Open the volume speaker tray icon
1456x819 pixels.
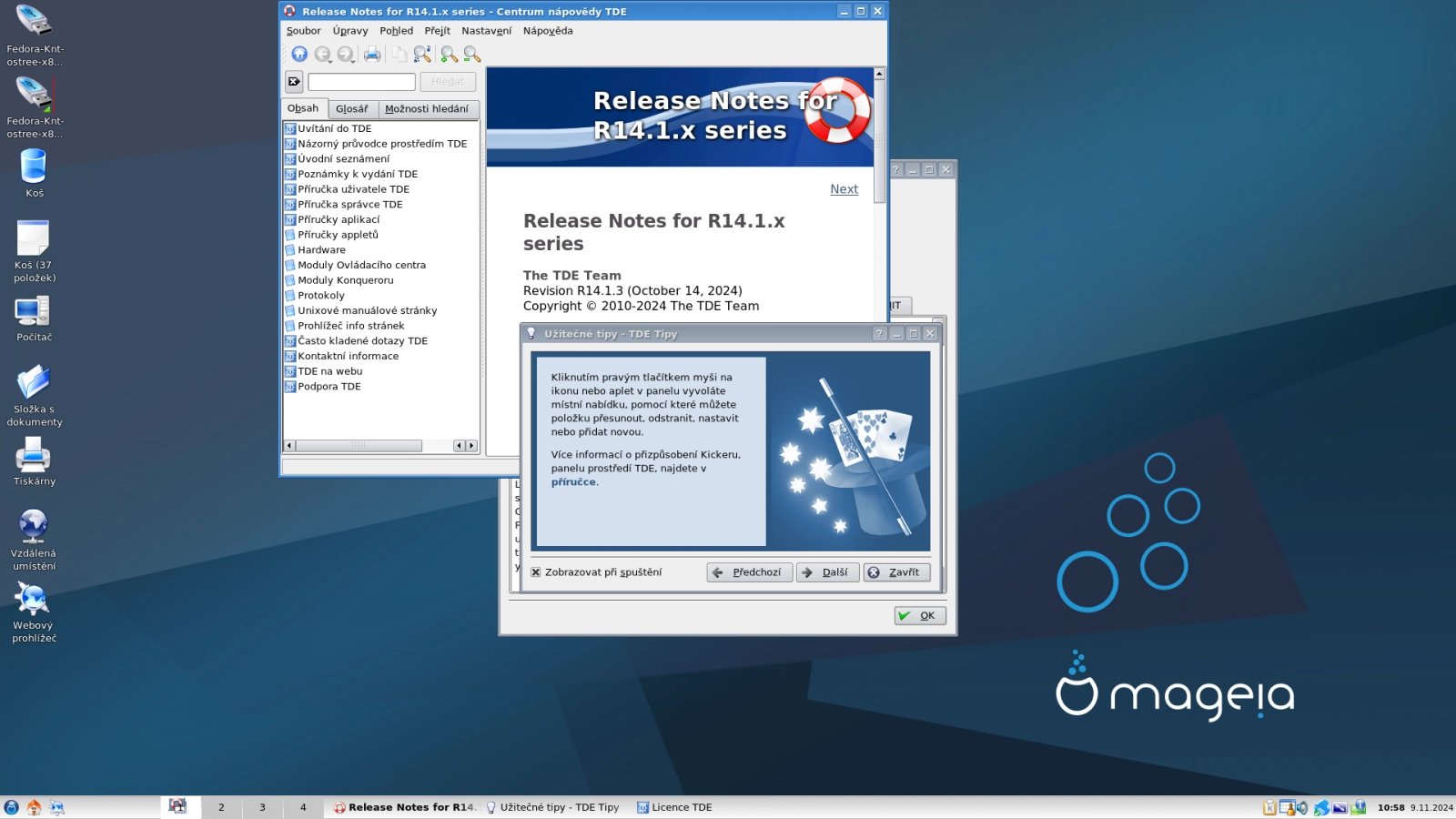tap(1303, 807)
